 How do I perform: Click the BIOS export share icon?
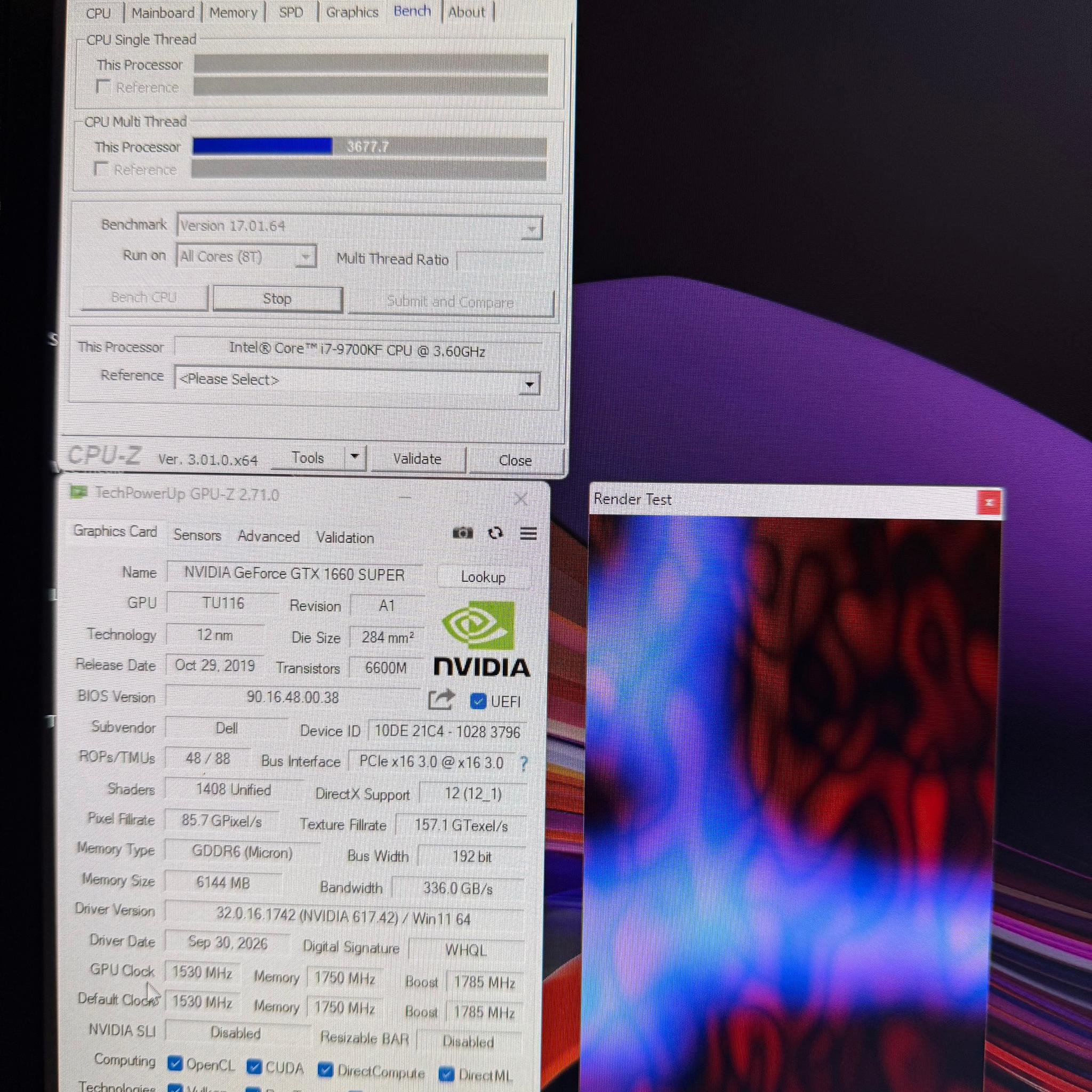pyautogui.click(x=441, y=700)
